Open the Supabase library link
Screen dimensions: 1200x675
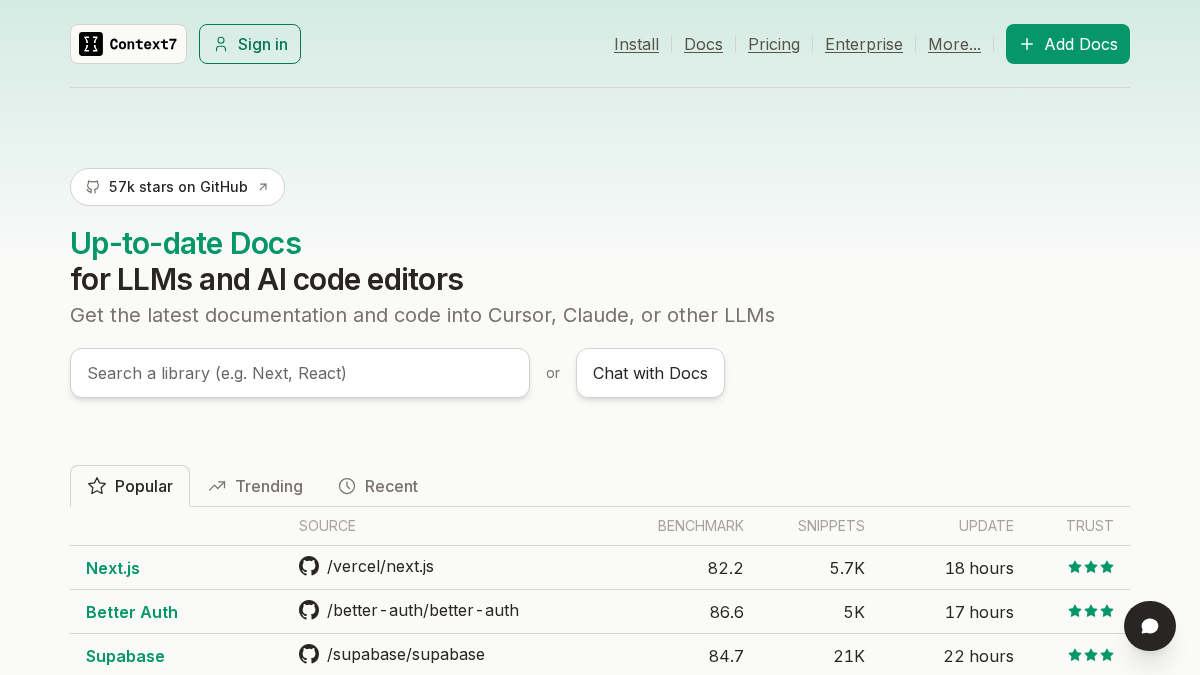(x=125, y=656)
